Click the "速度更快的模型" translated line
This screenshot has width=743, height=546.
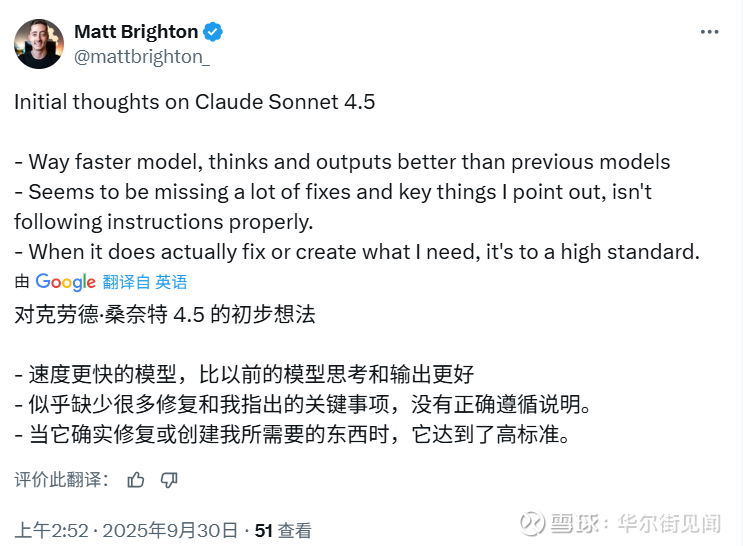(x=243, y=374)
